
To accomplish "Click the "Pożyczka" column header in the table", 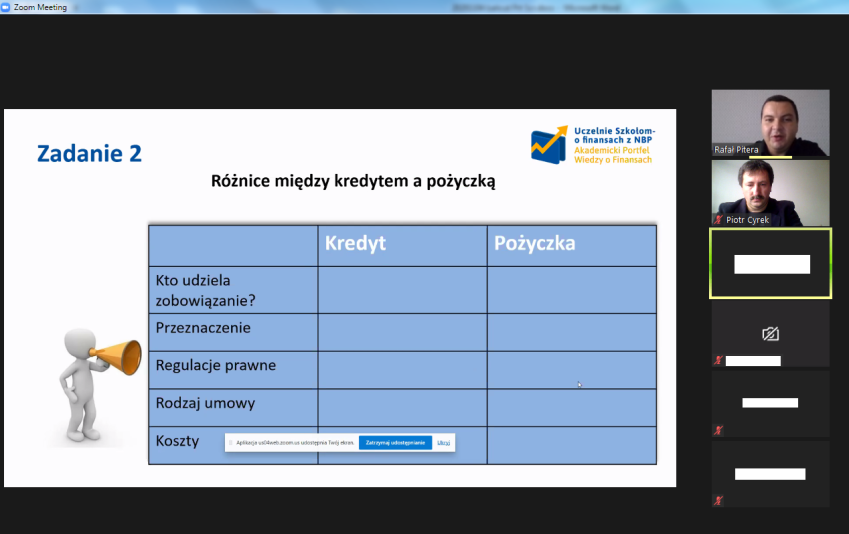I will (535, 244).
